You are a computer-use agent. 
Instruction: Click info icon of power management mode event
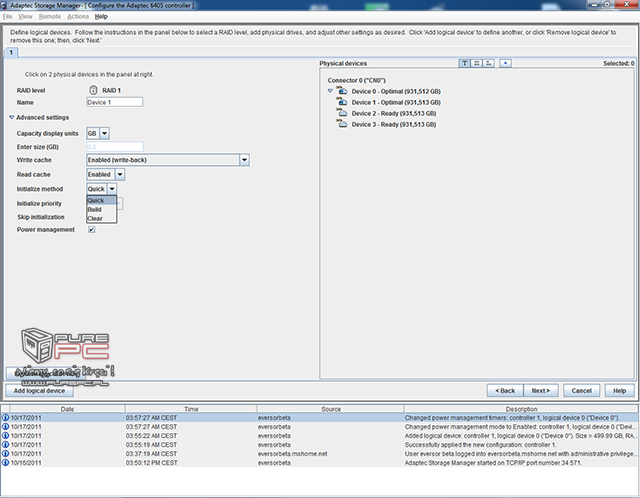pos(5,427)
